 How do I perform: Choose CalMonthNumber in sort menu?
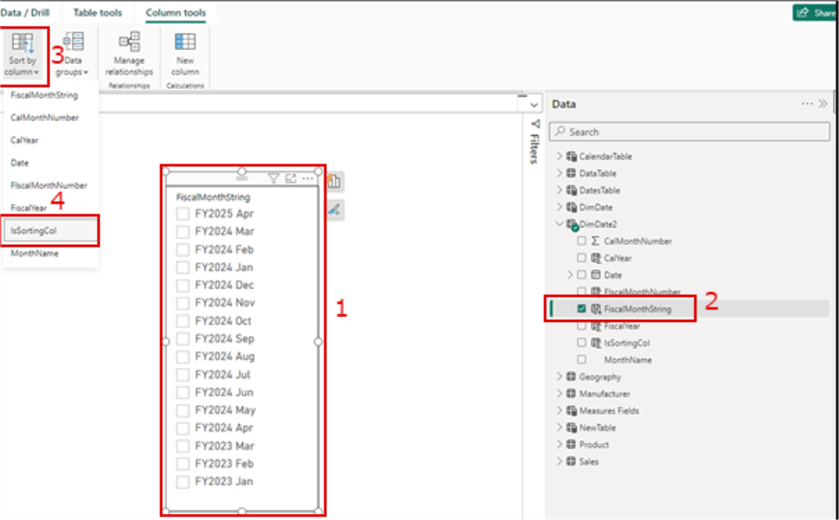(x=44, y=118)
